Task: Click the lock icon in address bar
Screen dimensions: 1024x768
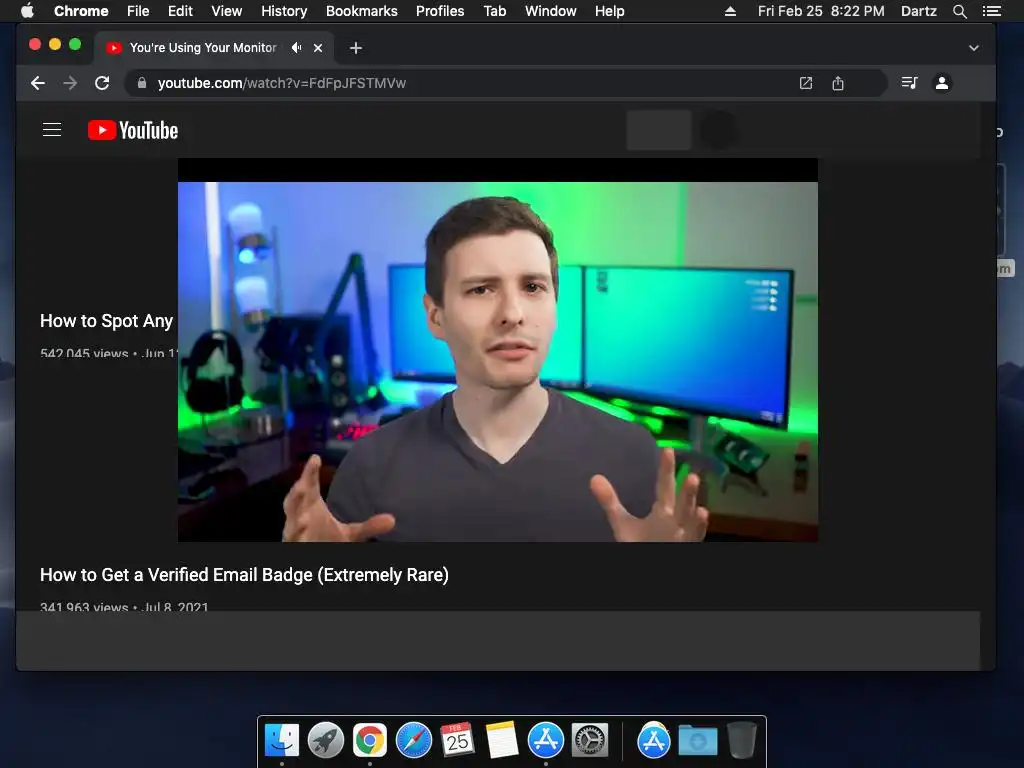Action: point(142,83)
